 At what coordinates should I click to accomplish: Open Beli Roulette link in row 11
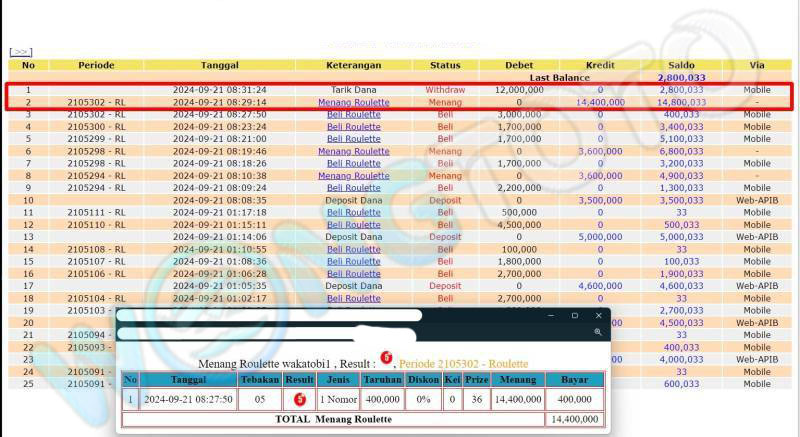coord(354,212)
